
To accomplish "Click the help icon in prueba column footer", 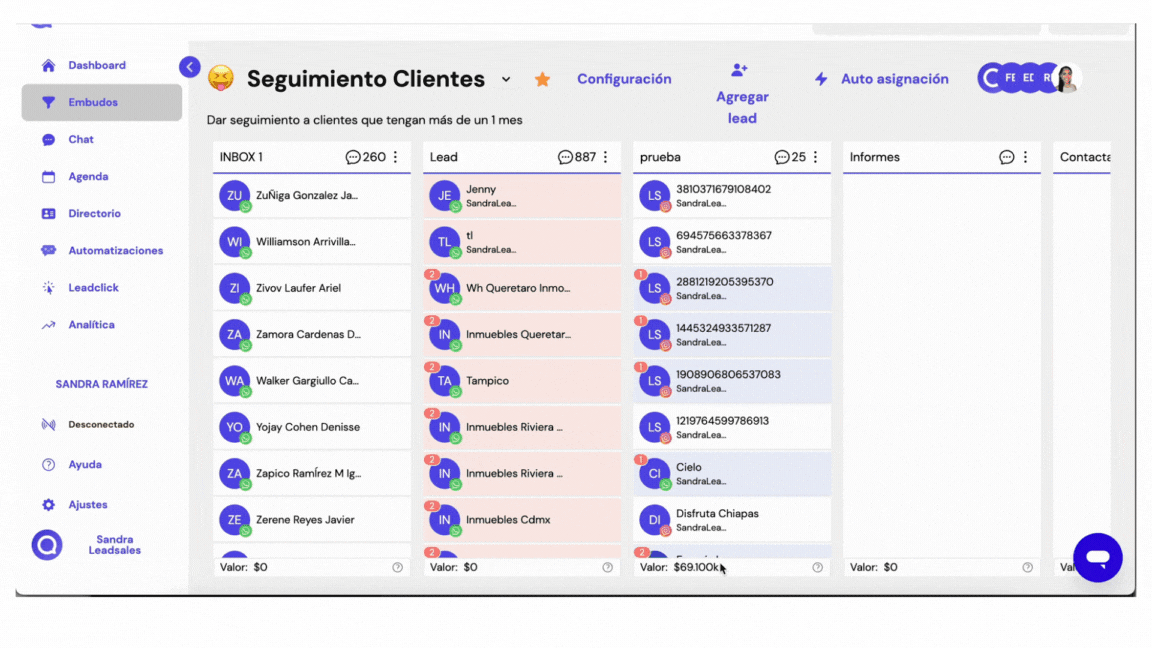I will pos(817,567).
